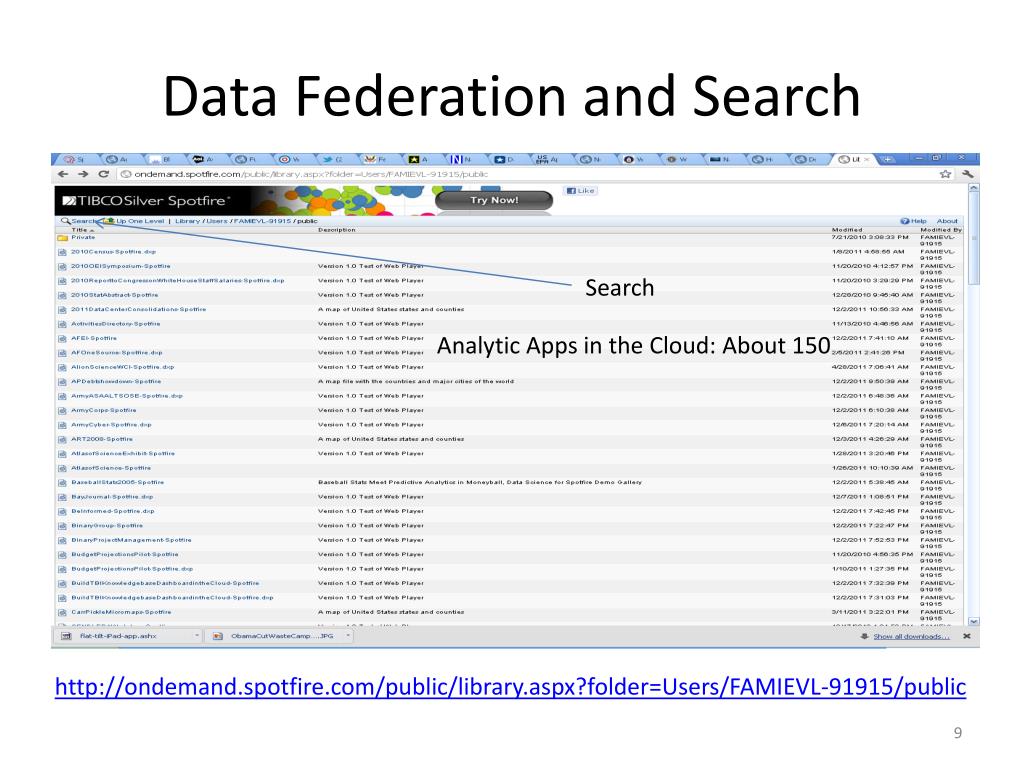Open AFOneSource-Spotfire.dxp file
1024x768 pixels.
(x=117, y=353)
